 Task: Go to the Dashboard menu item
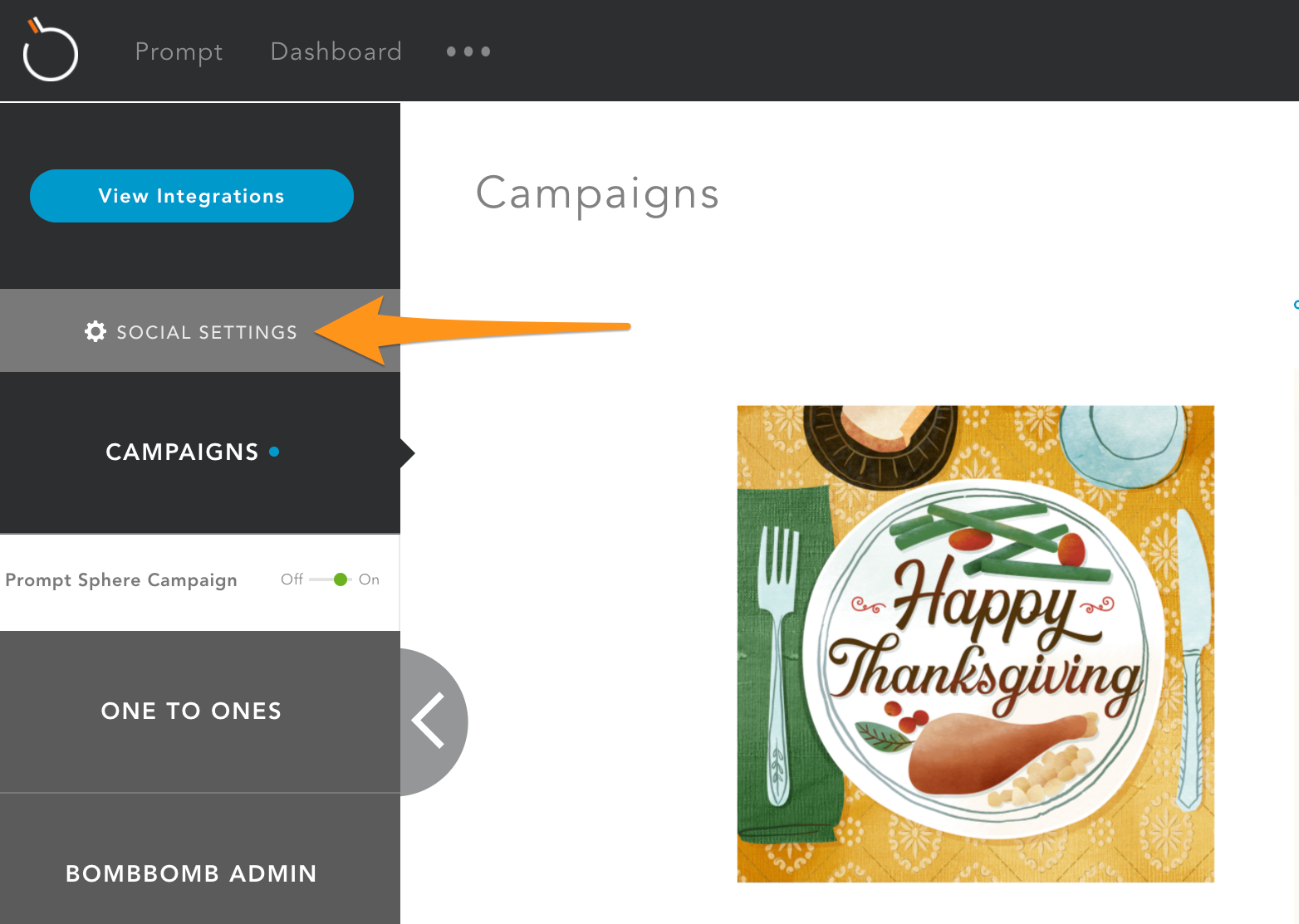click(336, 51)
